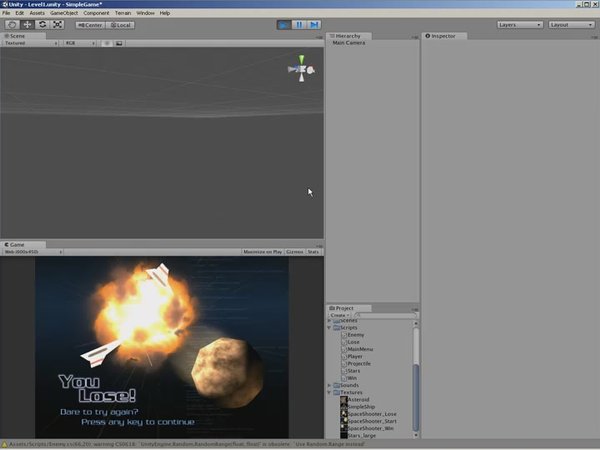Toggle pivot mode Center button
Image resolution: width=600 pixels, height=450 pixels.
(90, 24)
